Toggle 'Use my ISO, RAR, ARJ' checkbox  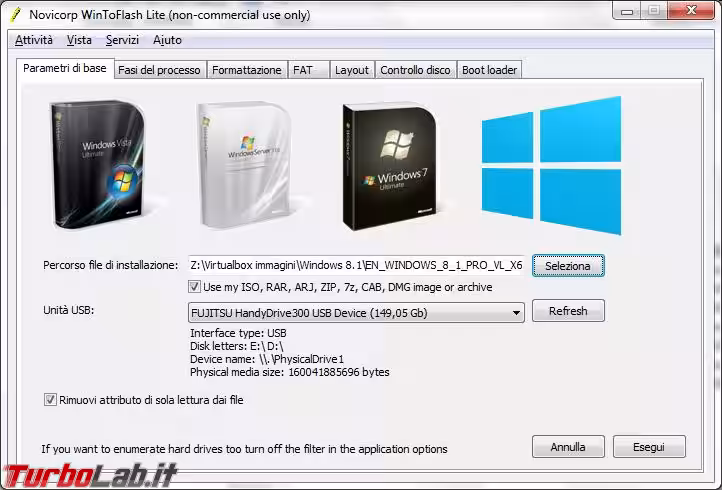pos(195,287)
